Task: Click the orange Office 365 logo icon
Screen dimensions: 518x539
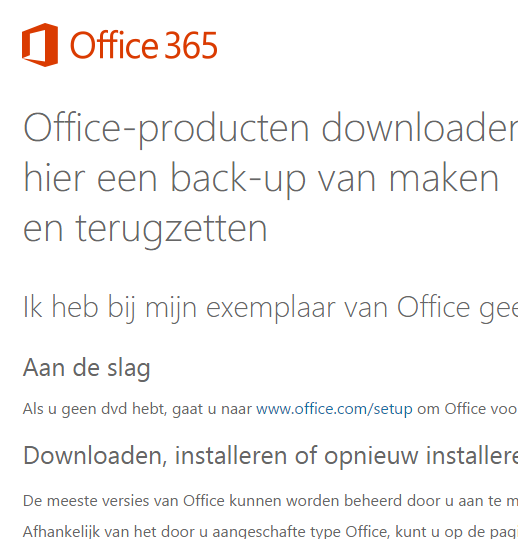Action: tap(40, 45)
